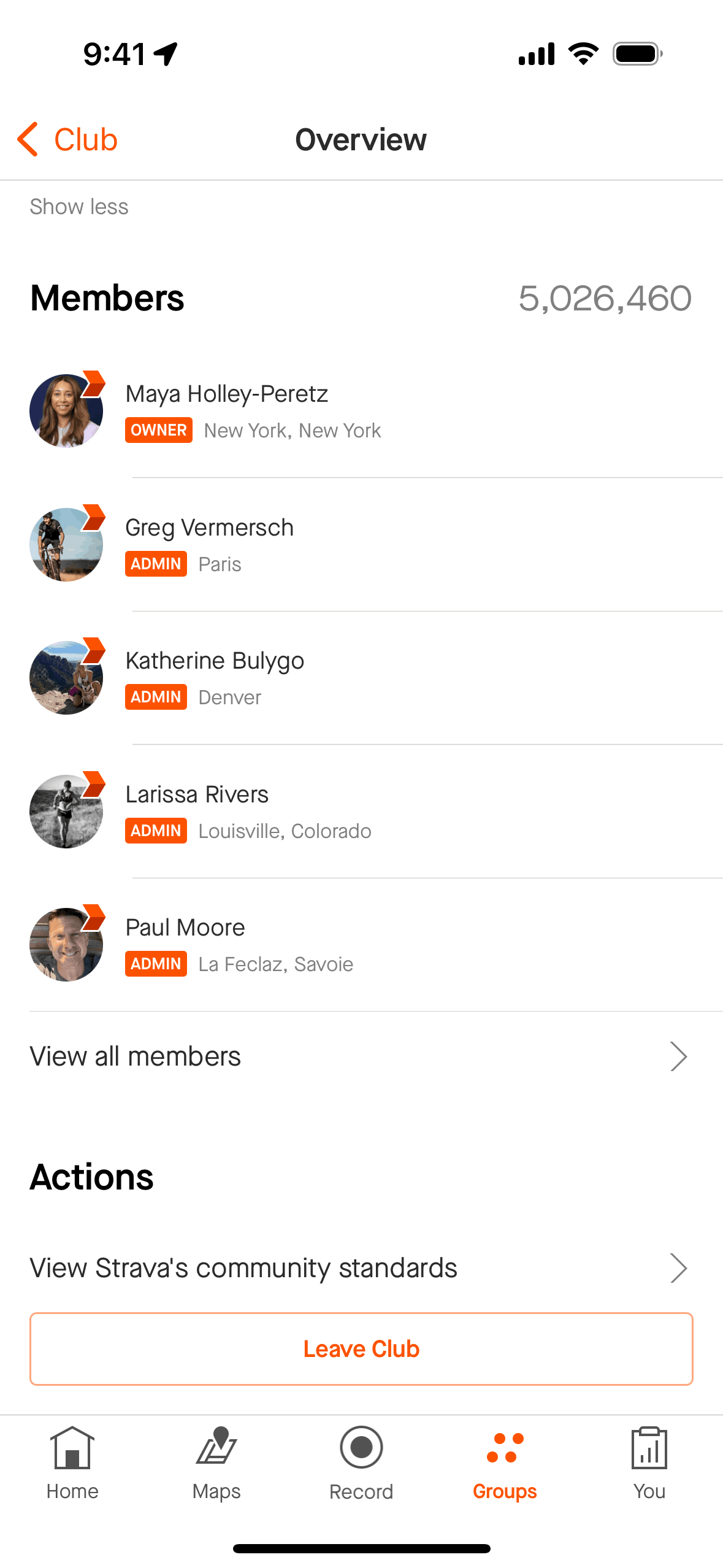Tap Greg Vermersch's cycling avatar
The image size is (723, 1568).
[x=66, y=545]
